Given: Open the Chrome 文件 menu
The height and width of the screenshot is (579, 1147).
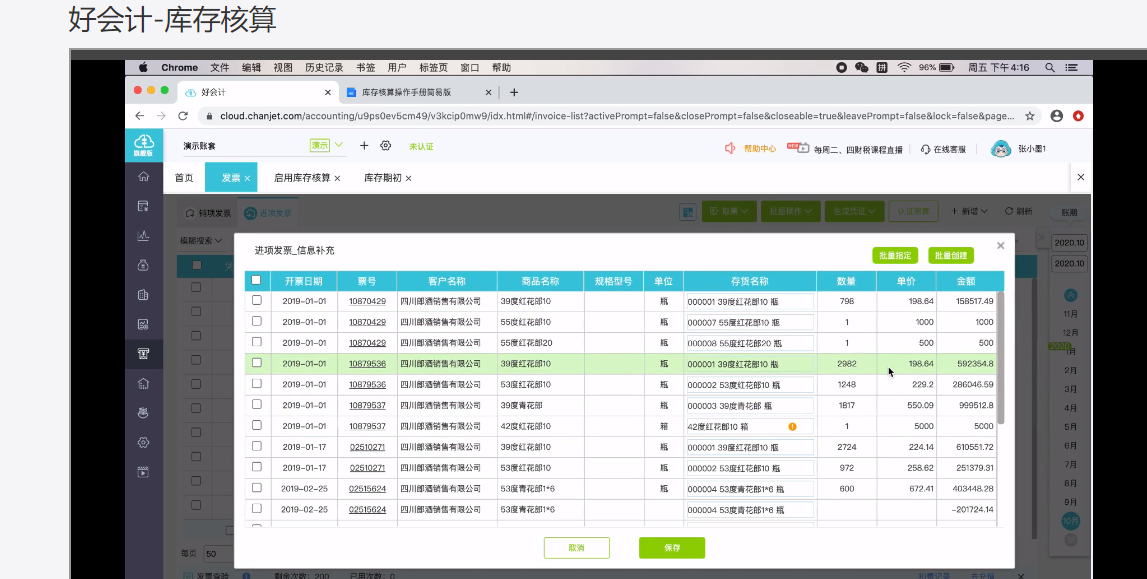Looking at the screenshot, I should 219,67.
